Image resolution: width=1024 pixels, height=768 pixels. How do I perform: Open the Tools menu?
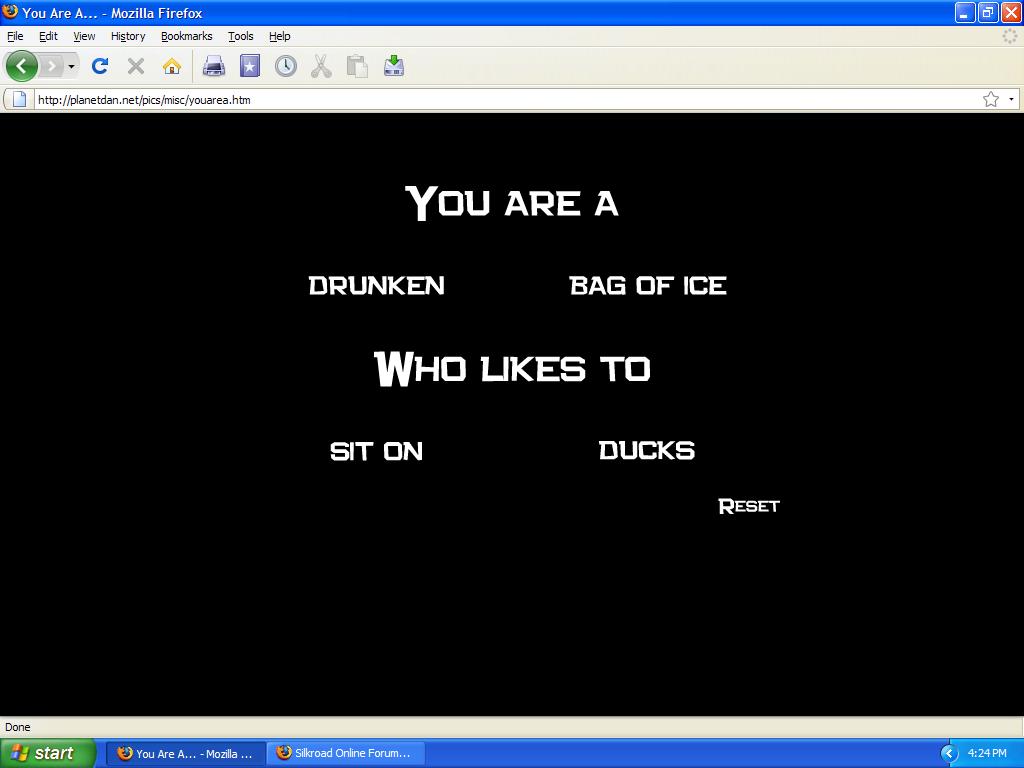[240, 36]
